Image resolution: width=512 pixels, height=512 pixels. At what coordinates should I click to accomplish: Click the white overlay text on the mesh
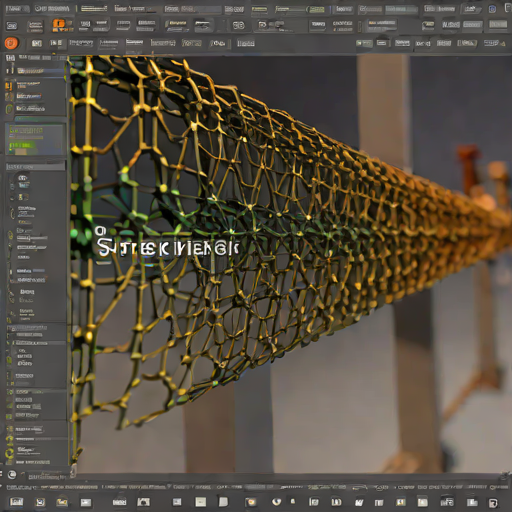[x=168, y=247]
